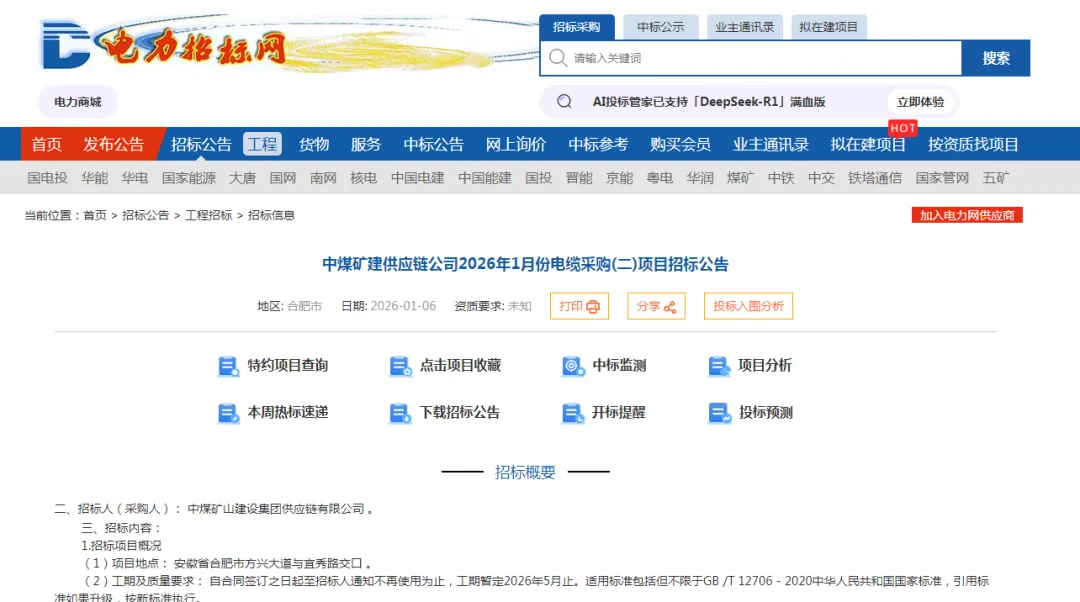This screenshot has width=1080, height=602.
Task: Switch to the 中标公示 search tab
Action: coord(661,27)
